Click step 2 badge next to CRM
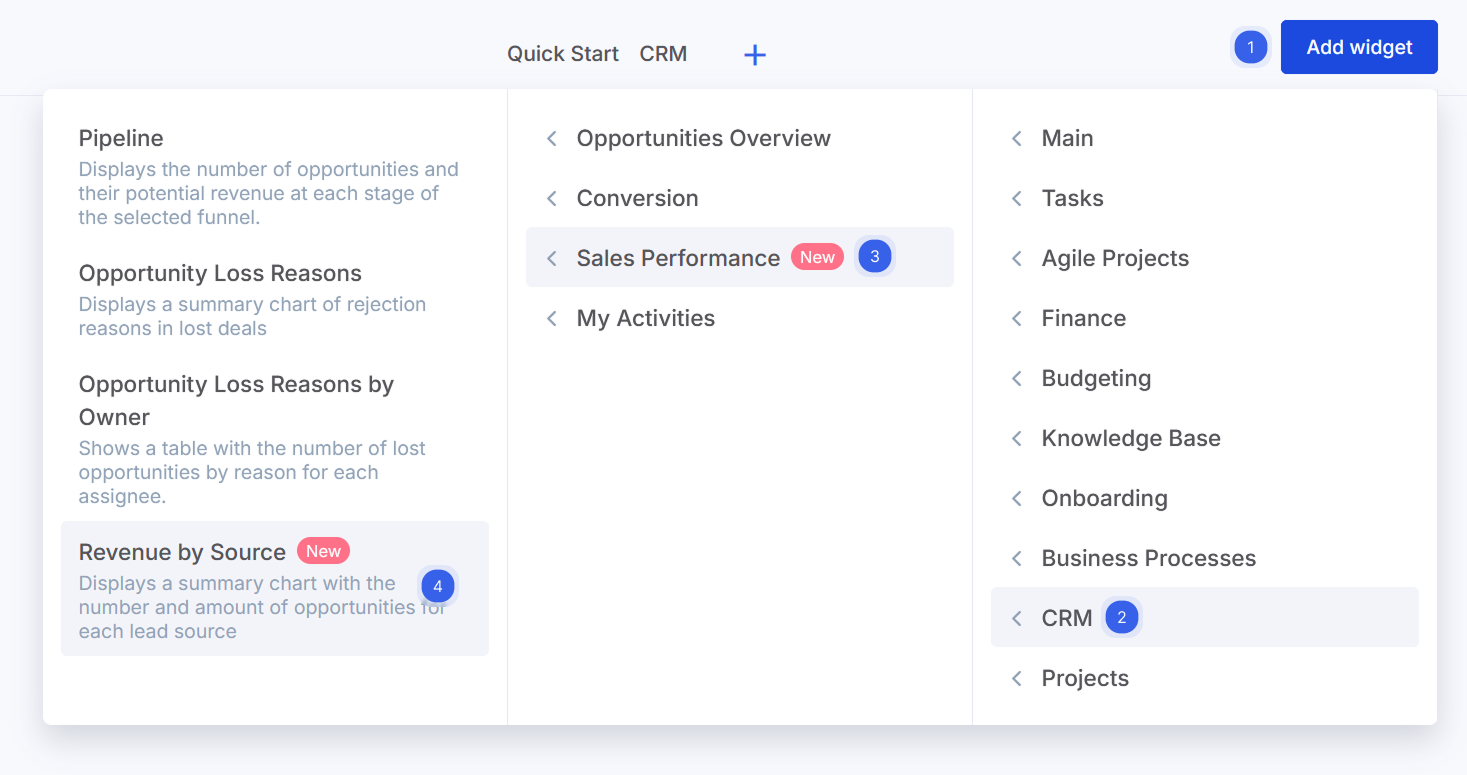 point(1121,618)
